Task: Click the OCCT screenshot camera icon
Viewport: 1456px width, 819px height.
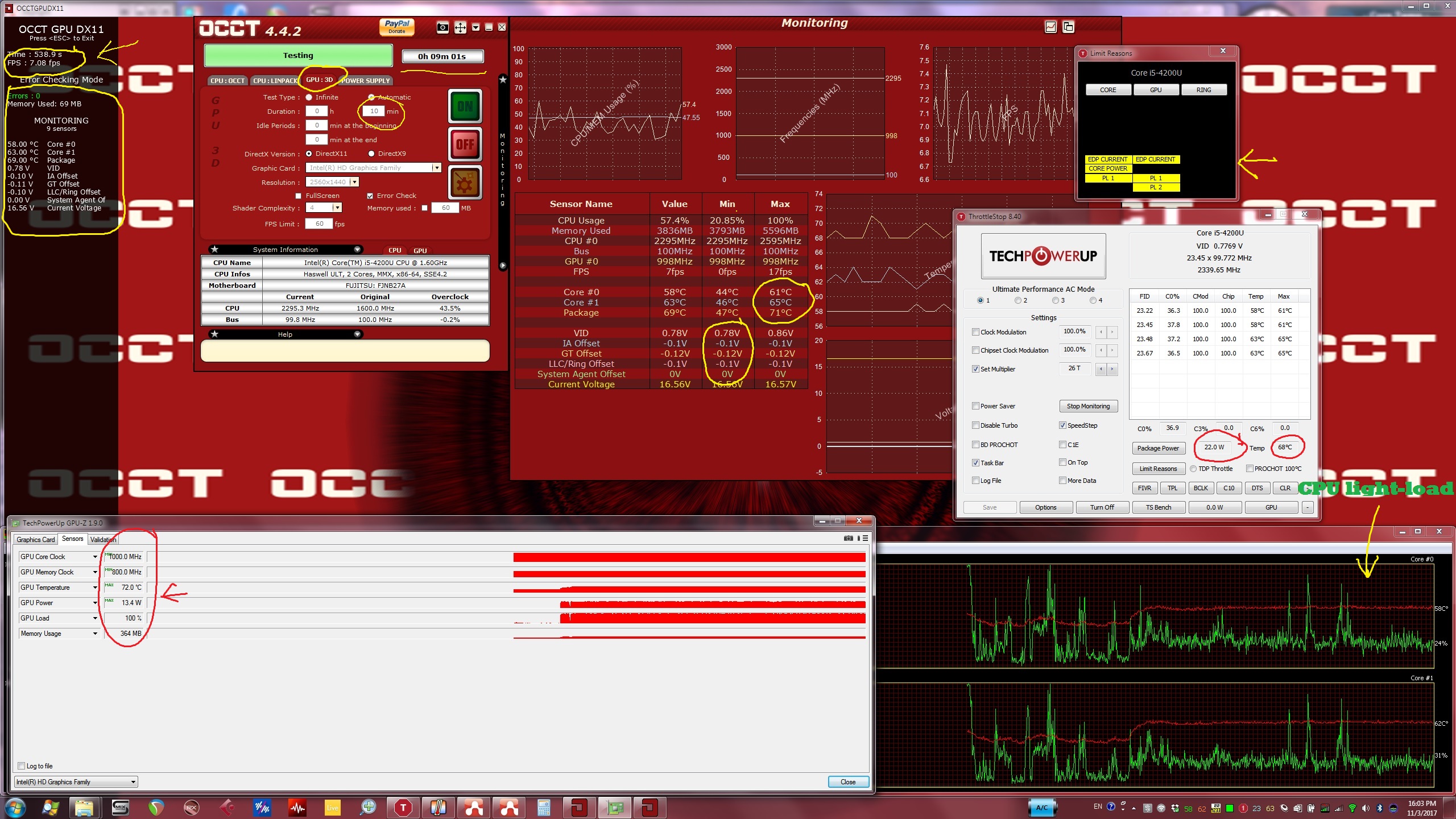Action: click(442, 27)
